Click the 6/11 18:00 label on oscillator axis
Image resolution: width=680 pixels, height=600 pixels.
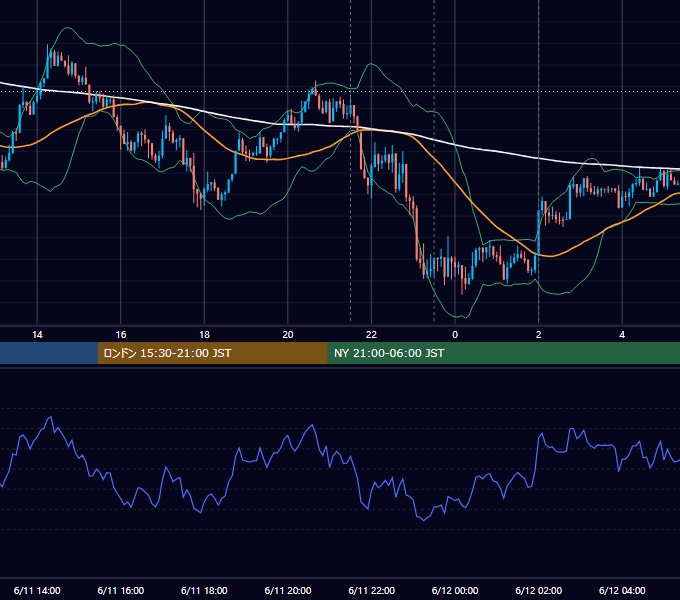pos(204,590)
